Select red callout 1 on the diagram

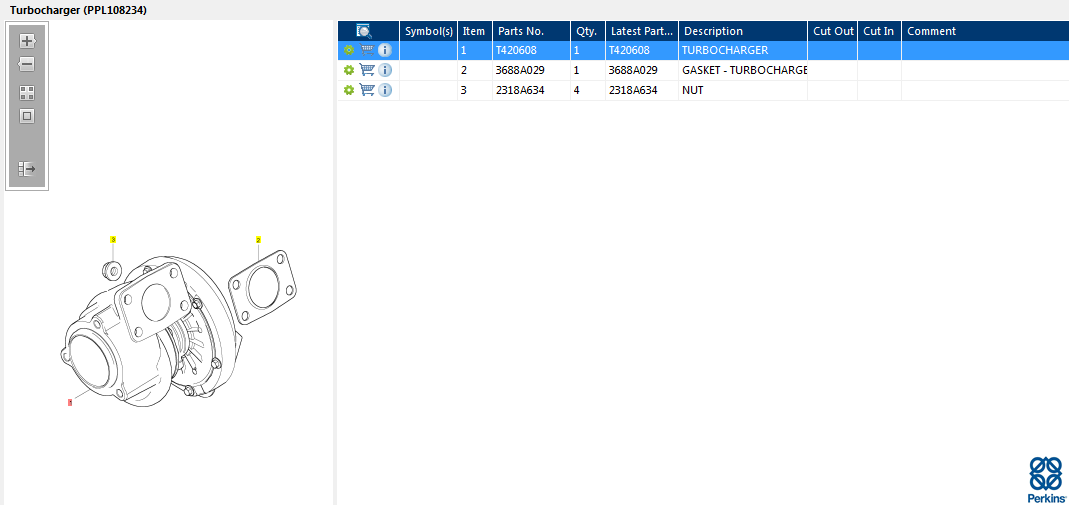coord(70,403)
